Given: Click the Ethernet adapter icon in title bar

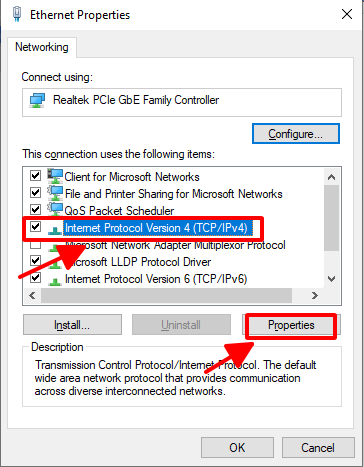Looking at the screenshot, I should [x=17, y=14].
